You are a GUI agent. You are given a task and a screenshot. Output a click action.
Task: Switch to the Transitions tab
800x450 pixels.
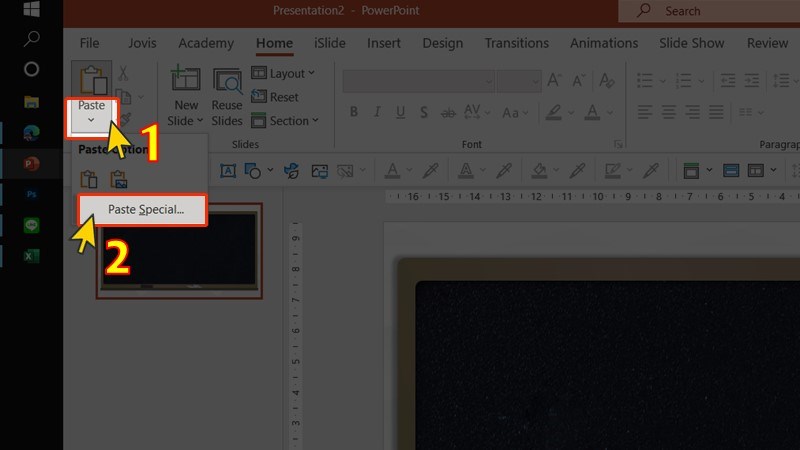517,43
